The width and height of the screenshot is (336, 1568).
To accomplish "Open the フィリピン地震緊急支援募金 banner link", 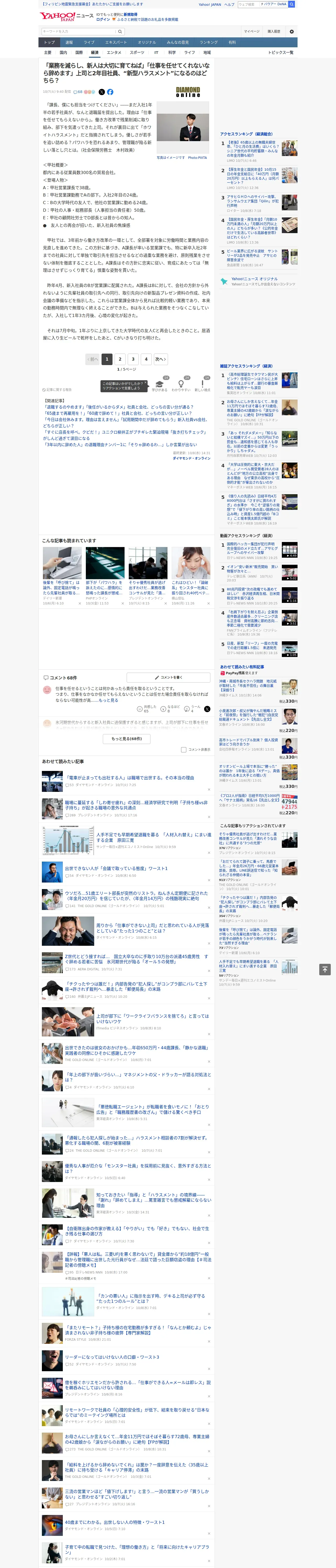I will tap(92, 4).
